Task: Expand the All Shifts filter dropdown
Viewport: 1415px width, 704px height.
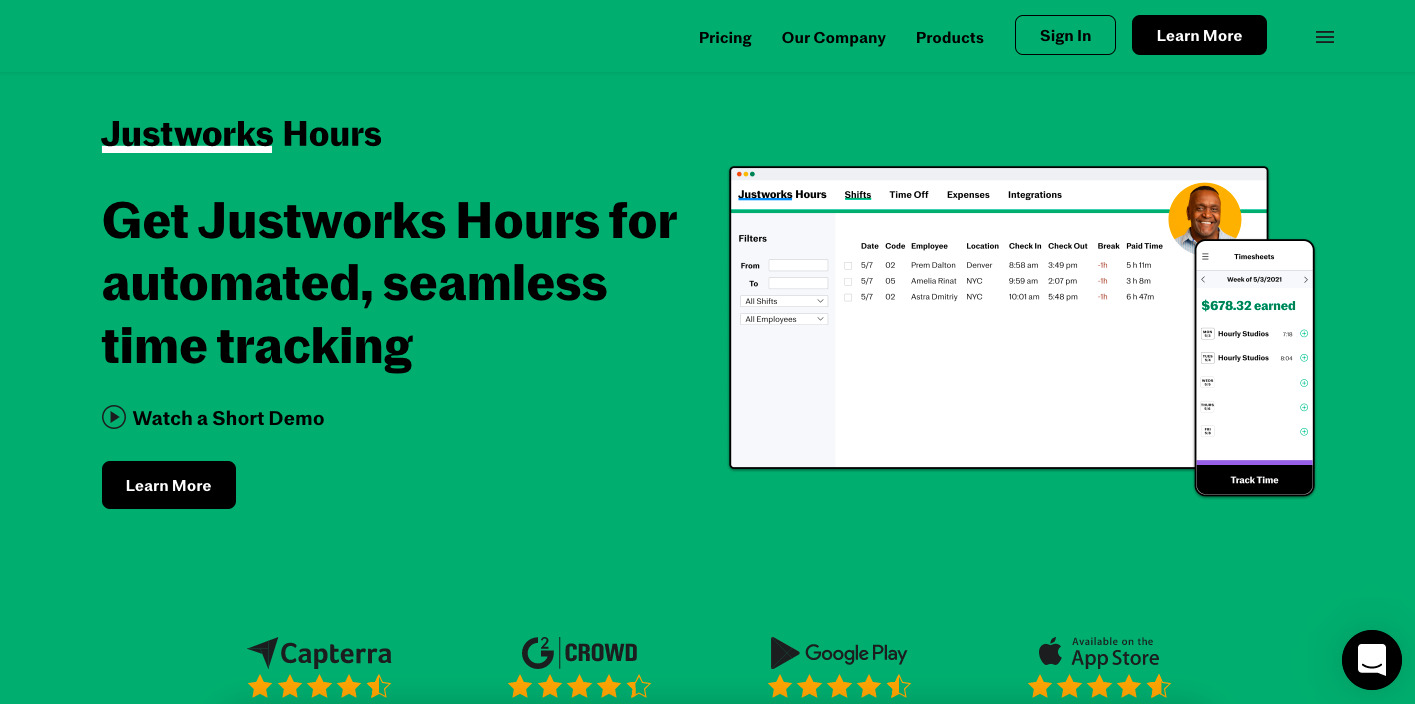Action: pos(784,301)
